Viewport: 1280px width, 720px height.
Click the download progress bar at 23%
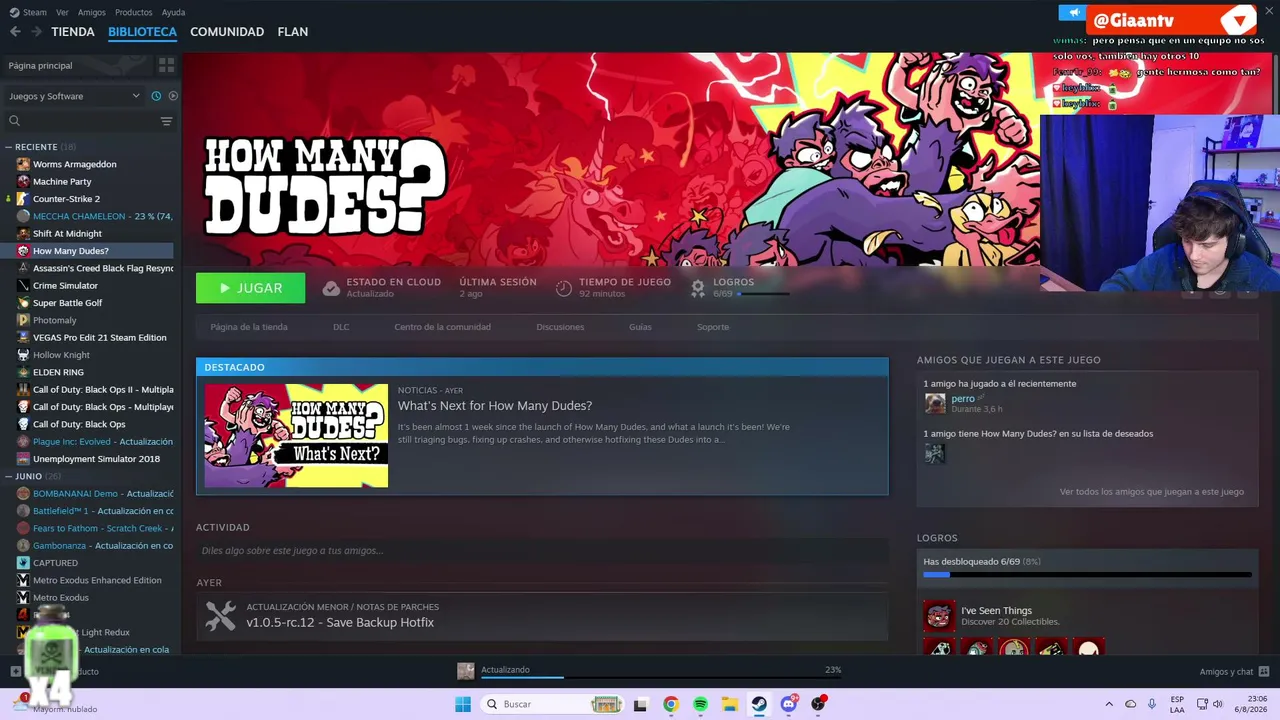(x=661, y=678)
